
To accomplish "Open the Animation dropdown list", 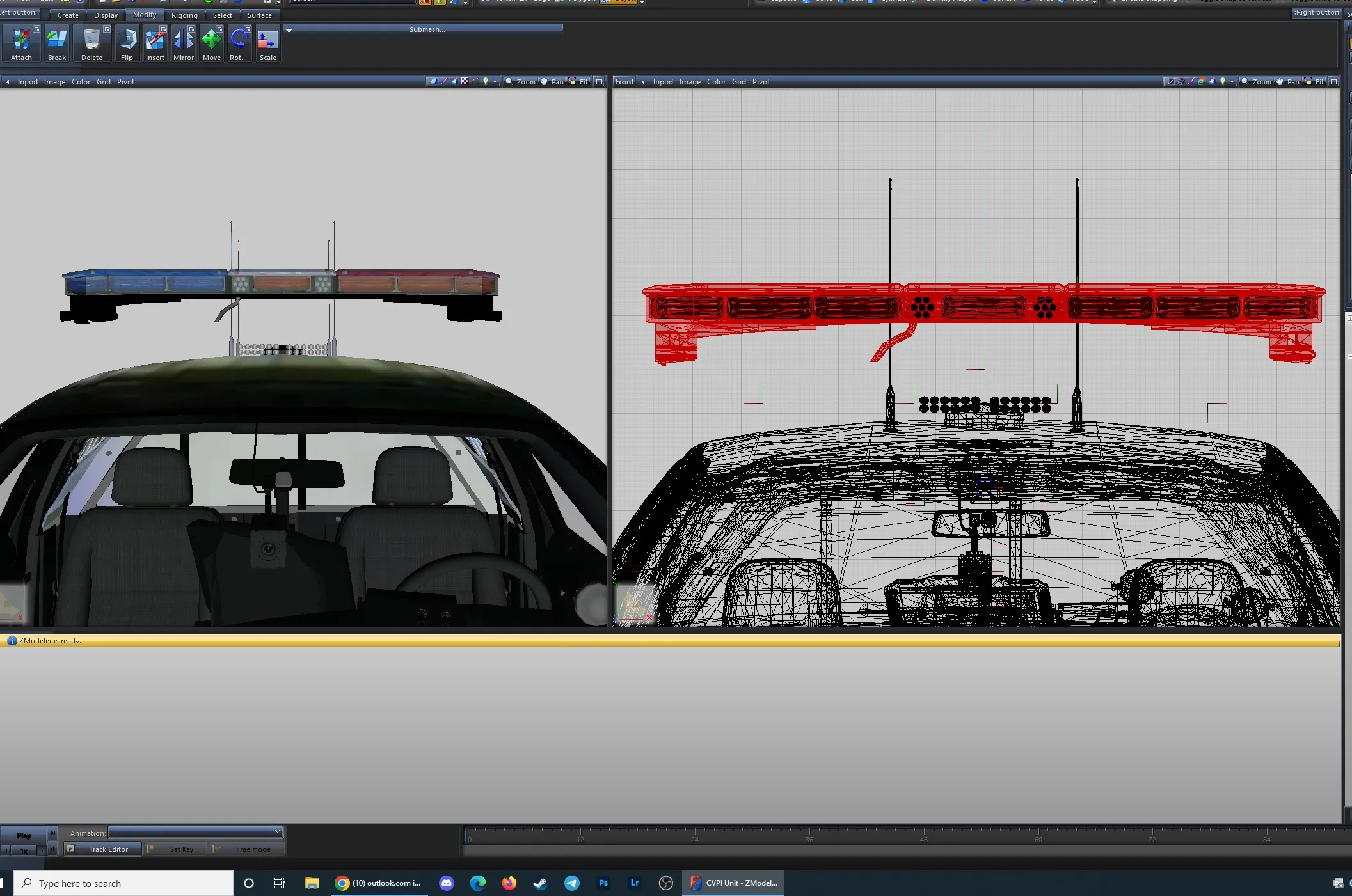I will (277, 832).
